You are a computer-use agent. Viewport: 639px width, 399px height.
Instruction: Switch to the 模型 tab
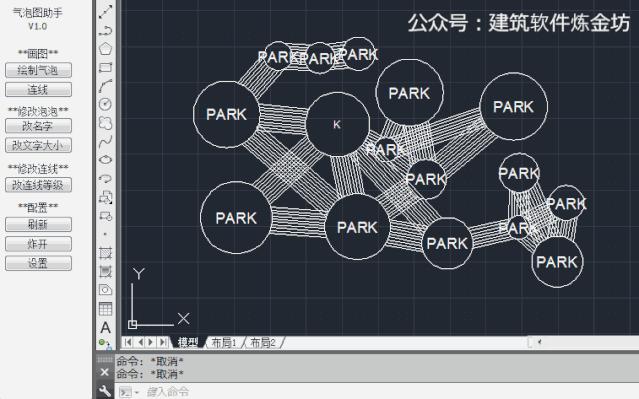point(188,343)
